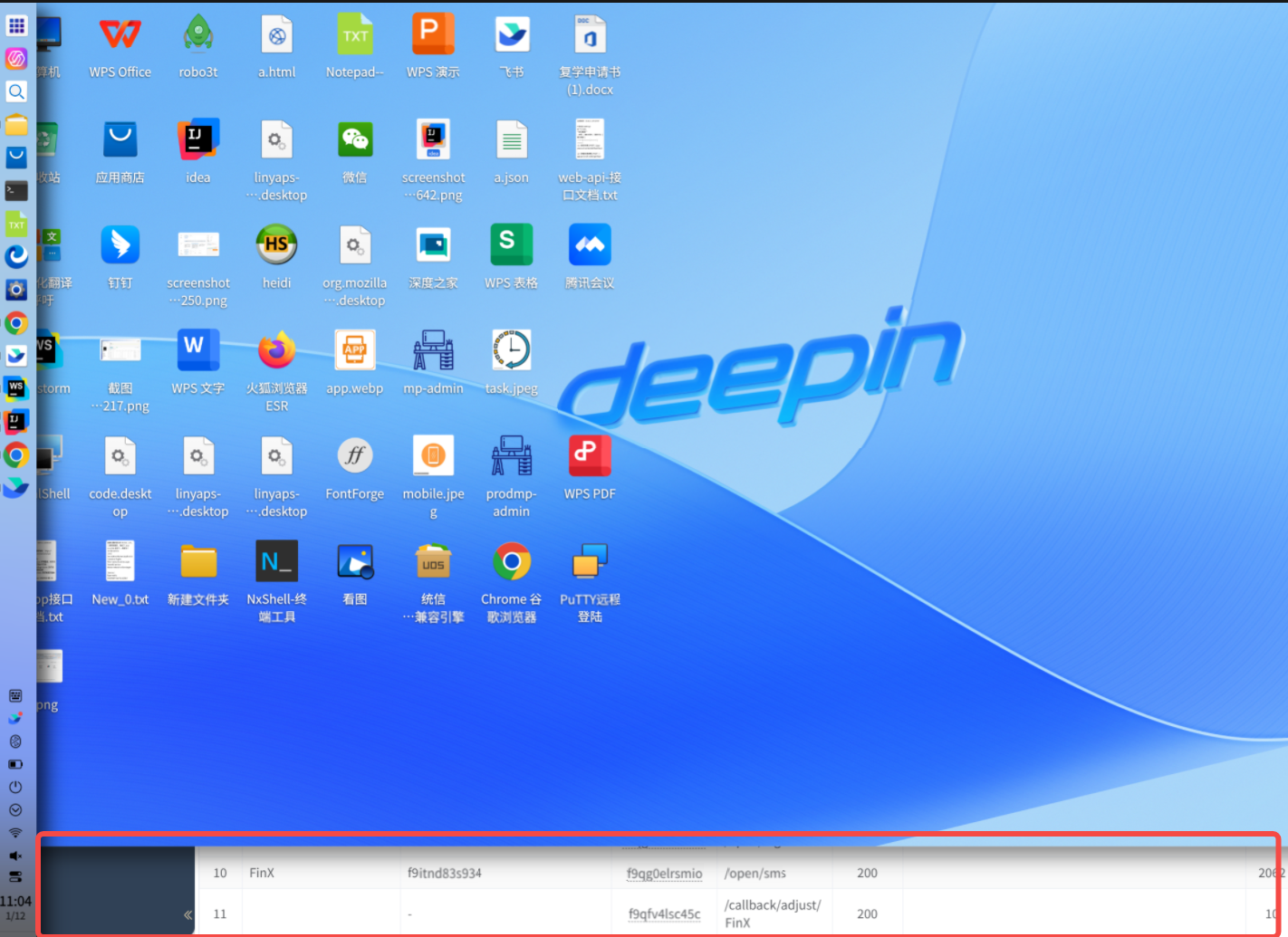Screen dimensions: 1288x937
Task: Click the /open/sms cell in the table
Action: [x=755, y=874]
